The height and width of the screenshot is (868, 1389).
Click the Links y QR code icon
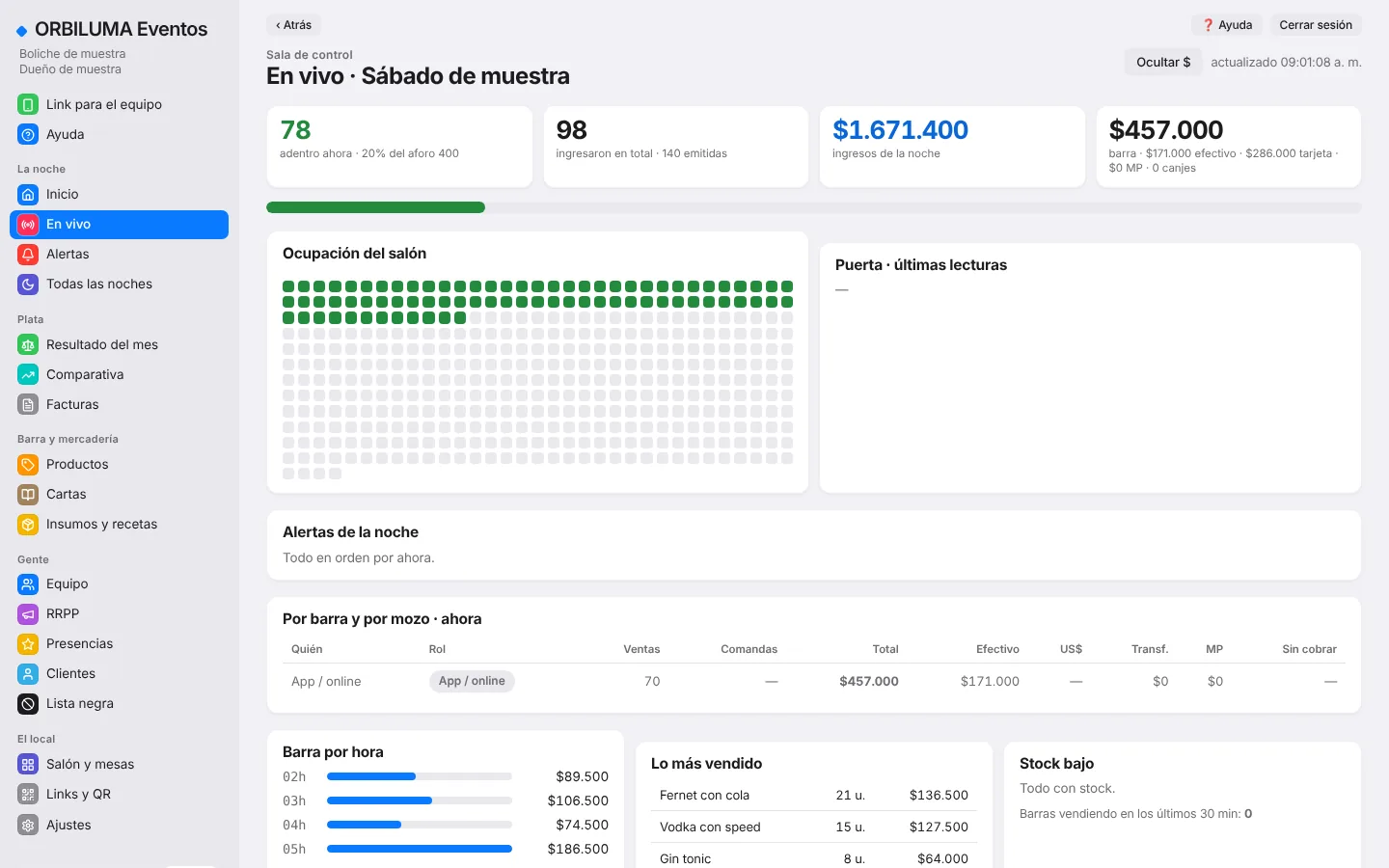pyautogui.click(x=28, y=794)
